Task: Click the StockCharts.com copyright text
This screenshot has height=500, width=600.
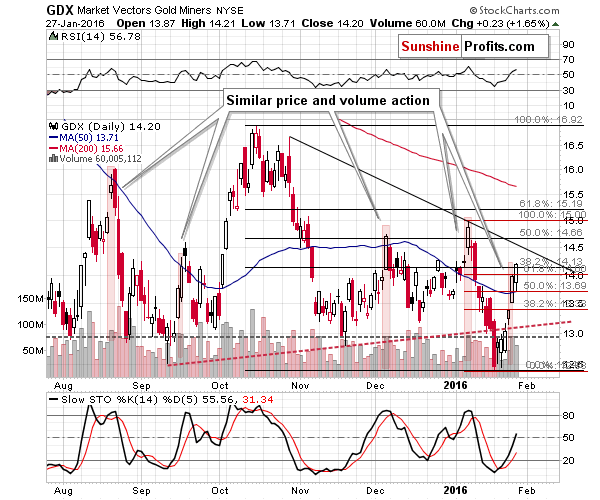Action: (x=514, y=10)
